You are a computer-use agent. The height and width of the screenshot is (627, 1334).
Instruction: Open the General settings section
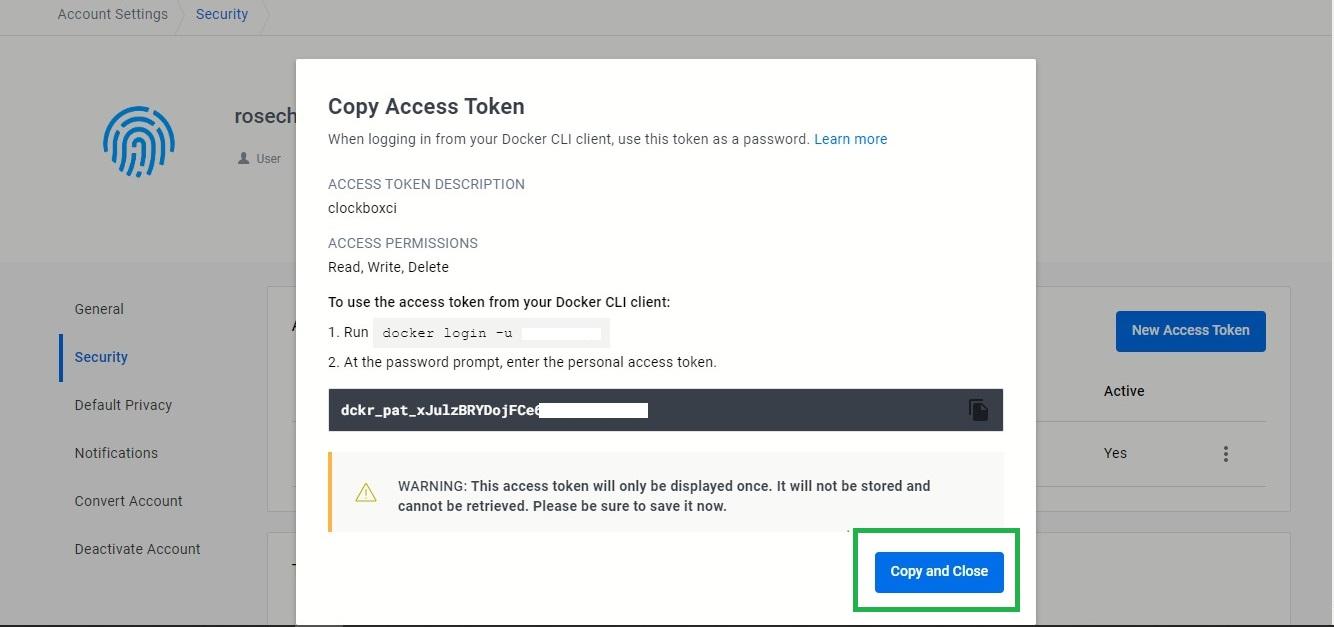[99, 309]
